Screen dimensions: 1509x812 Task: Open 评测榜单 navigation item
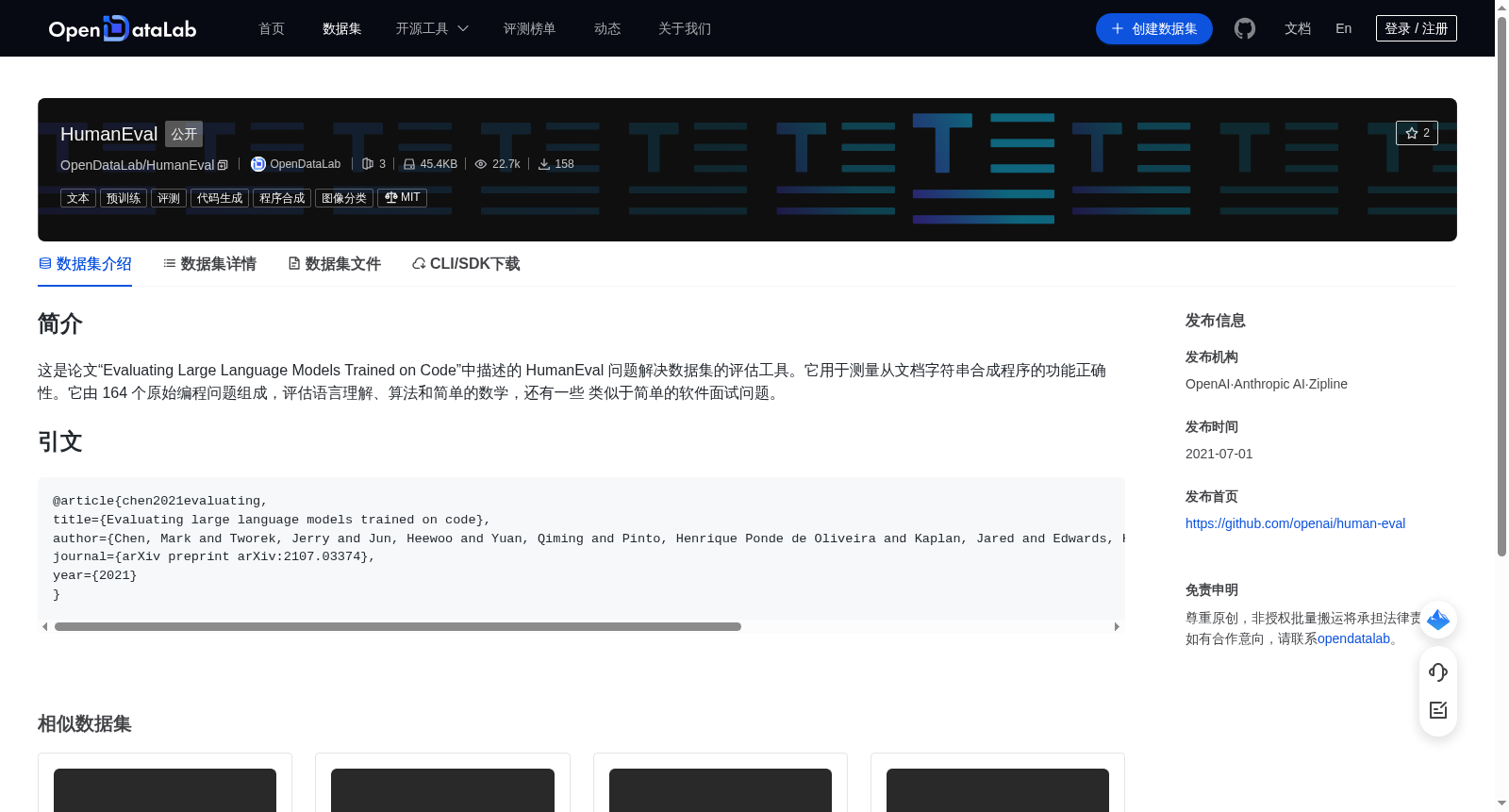(x=529, y=28)
